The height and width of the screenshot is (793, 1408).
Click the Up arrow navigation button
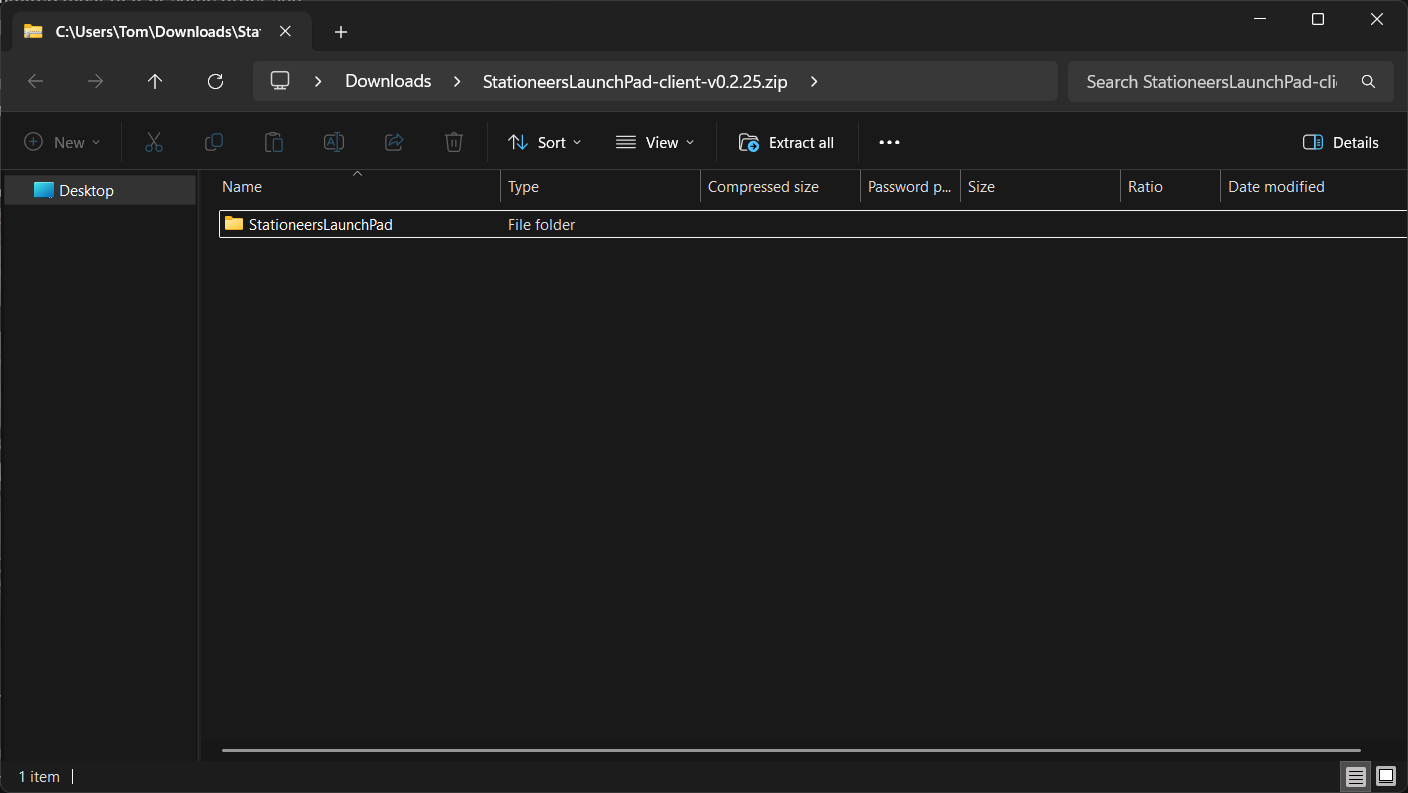154,82
